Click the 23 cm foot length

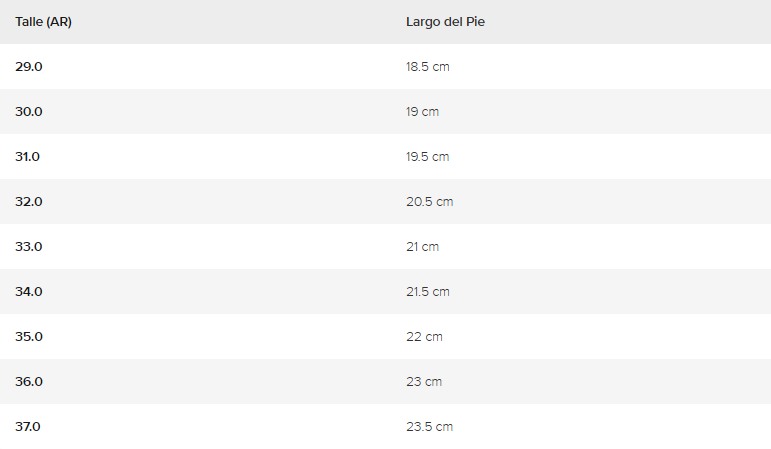424,382
